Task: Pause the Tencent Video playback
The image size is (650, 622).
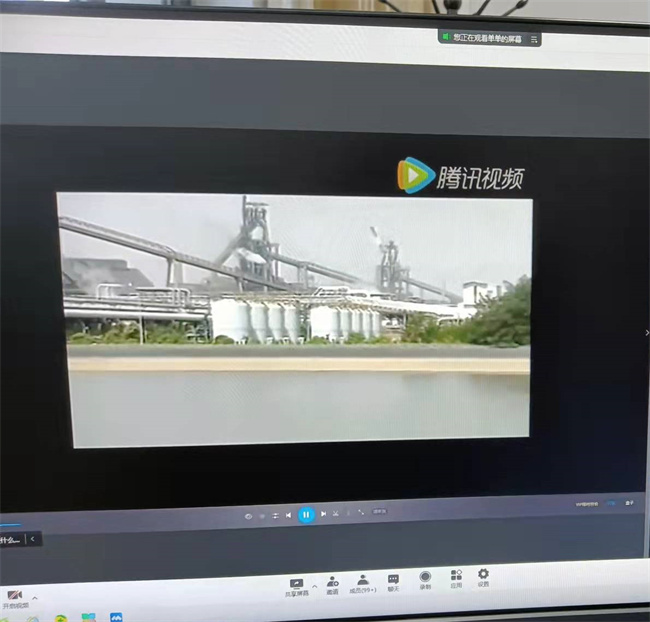Action: (x=306, y=515)
